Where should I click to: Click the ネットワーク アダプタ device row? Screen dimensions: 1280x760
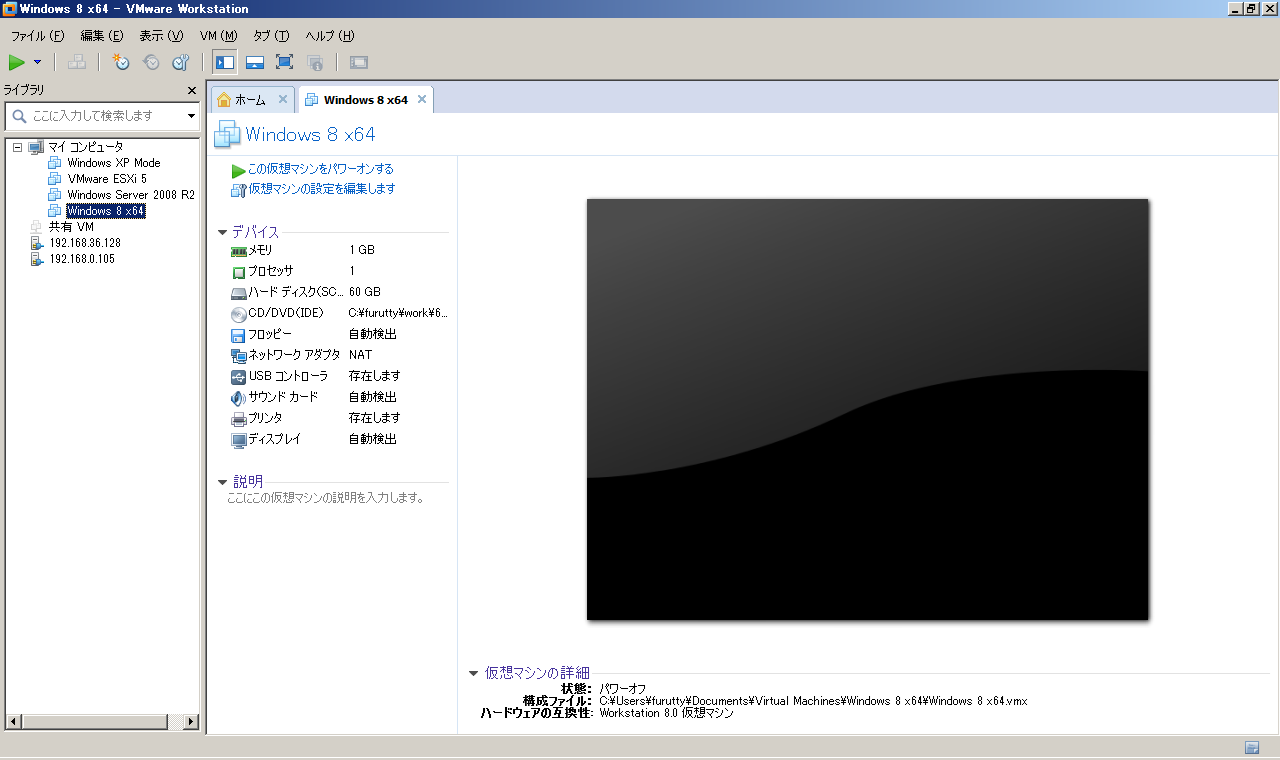pyautogui.click(x=339, y=355)
